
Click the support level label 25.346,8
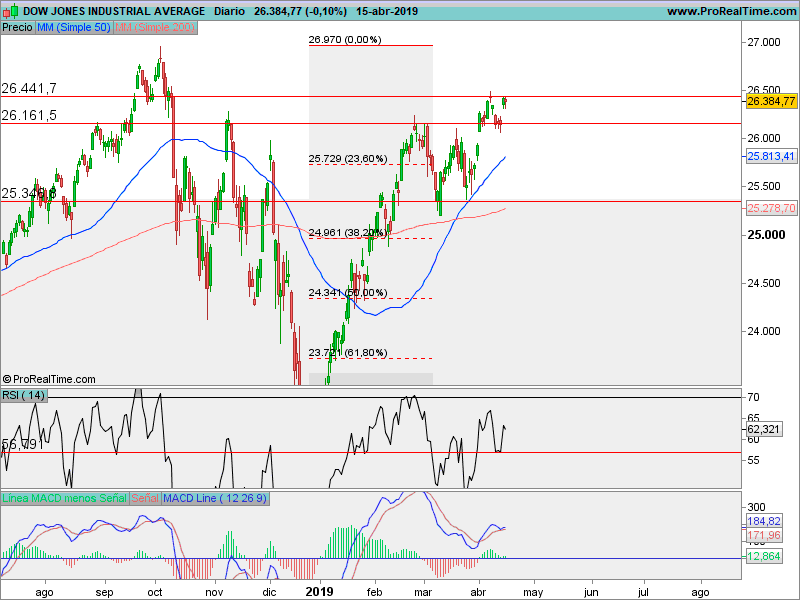tap(29, 193)
